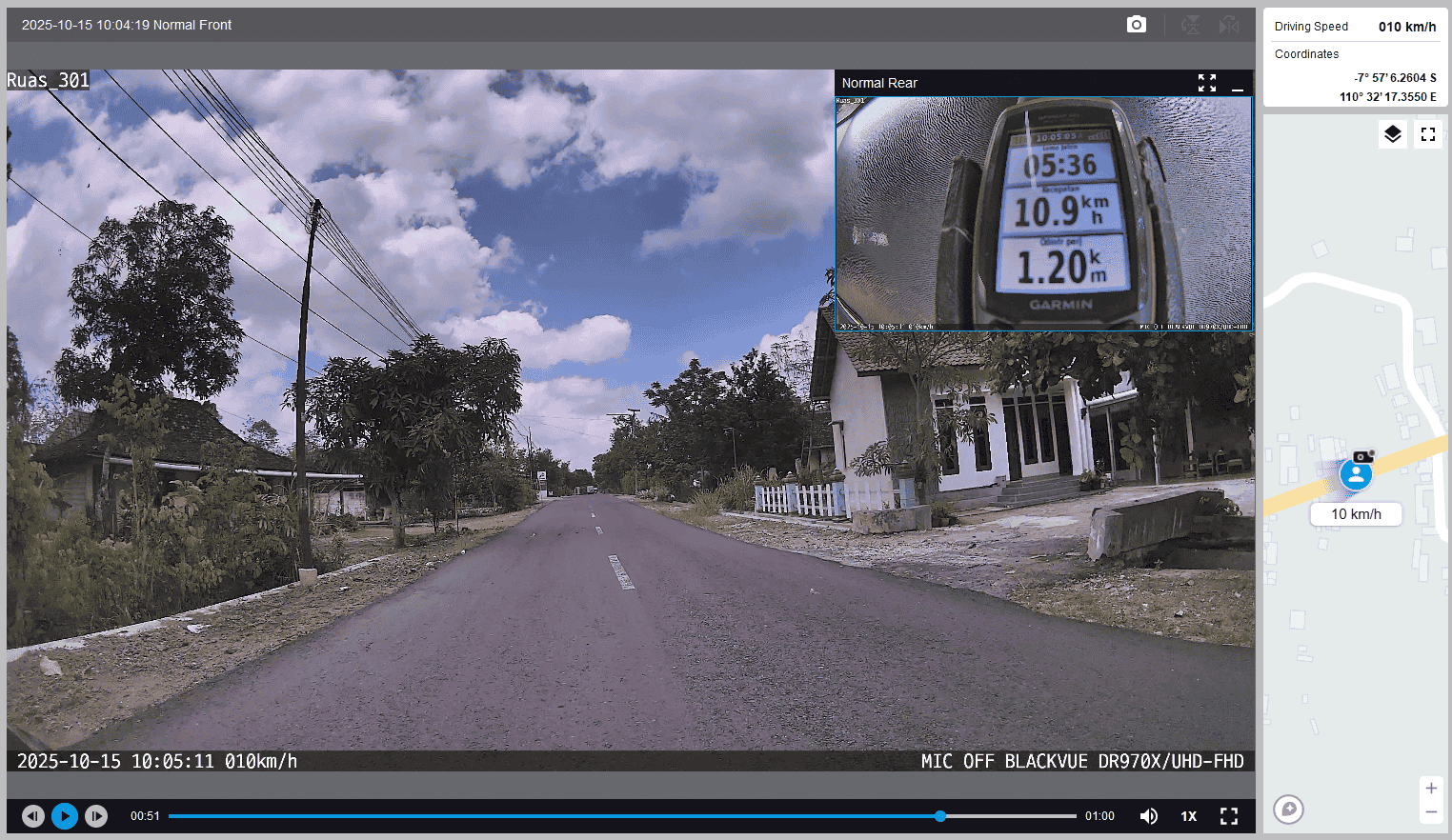Click the map compass navigation icon
Screen dimensions: 1452x840
point(1288,810)
